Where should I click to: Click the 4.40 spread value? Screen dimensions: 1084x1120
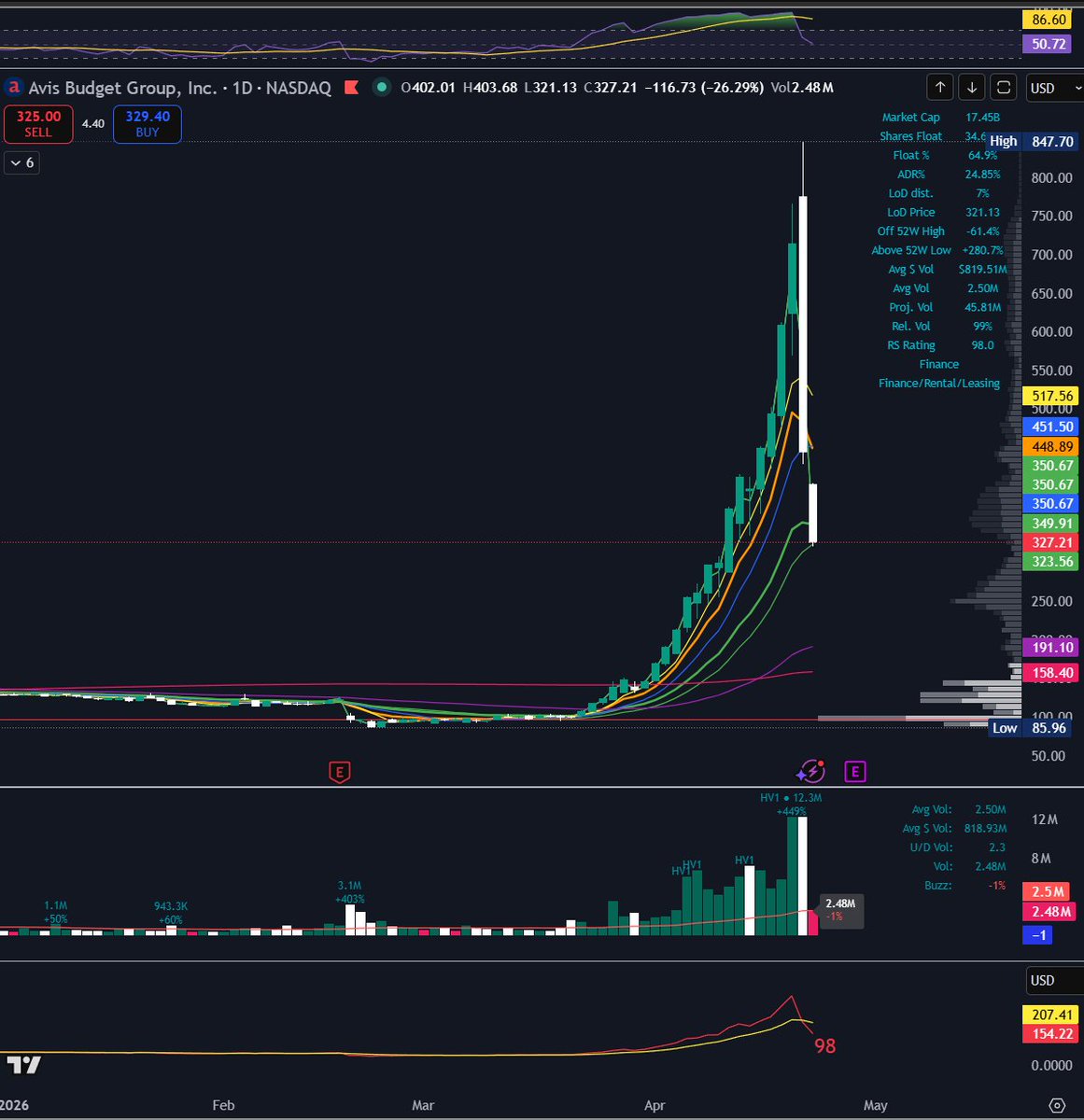point(93,123)
